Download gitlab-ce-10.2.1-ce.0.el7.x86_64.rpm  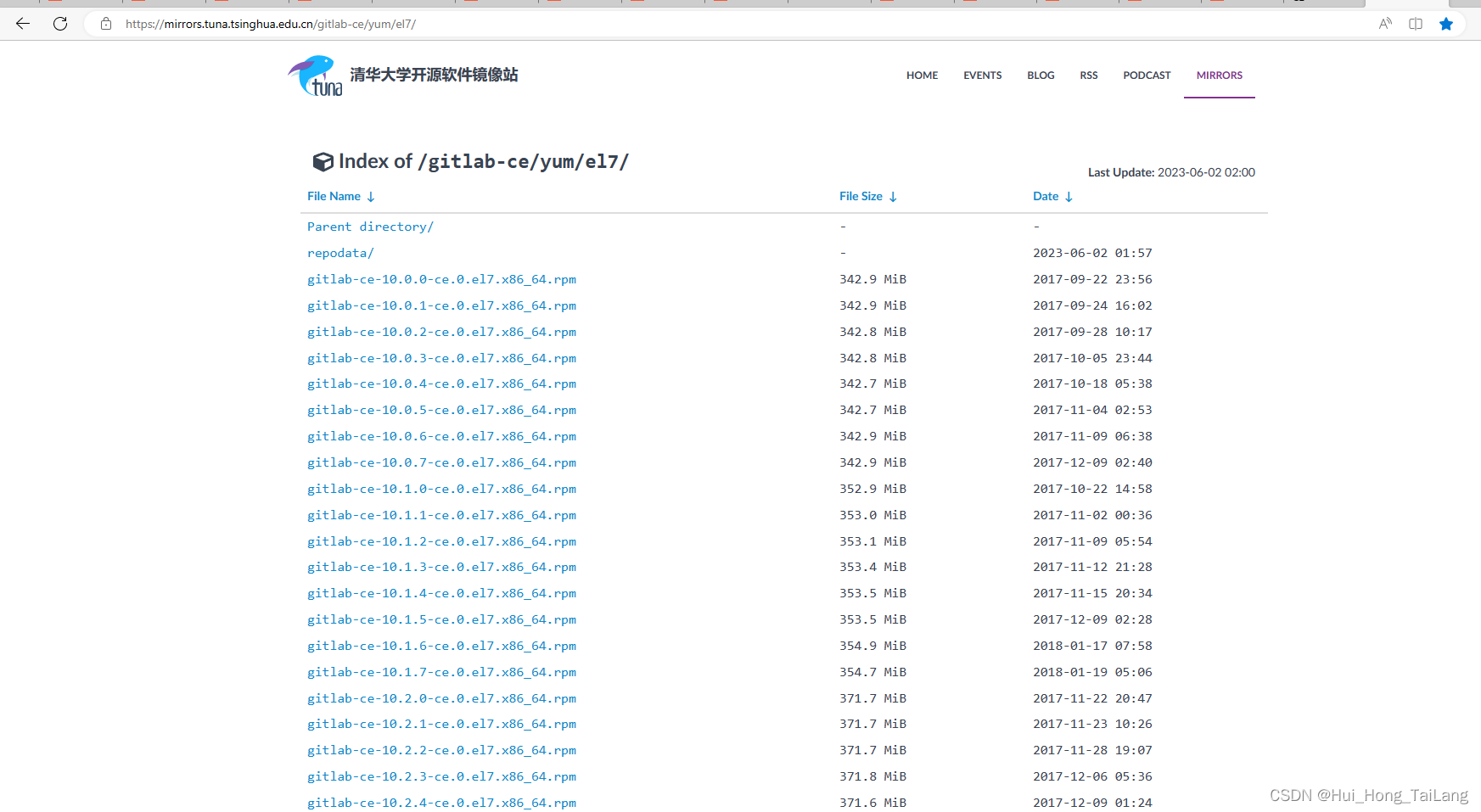(x=441, y=724)
